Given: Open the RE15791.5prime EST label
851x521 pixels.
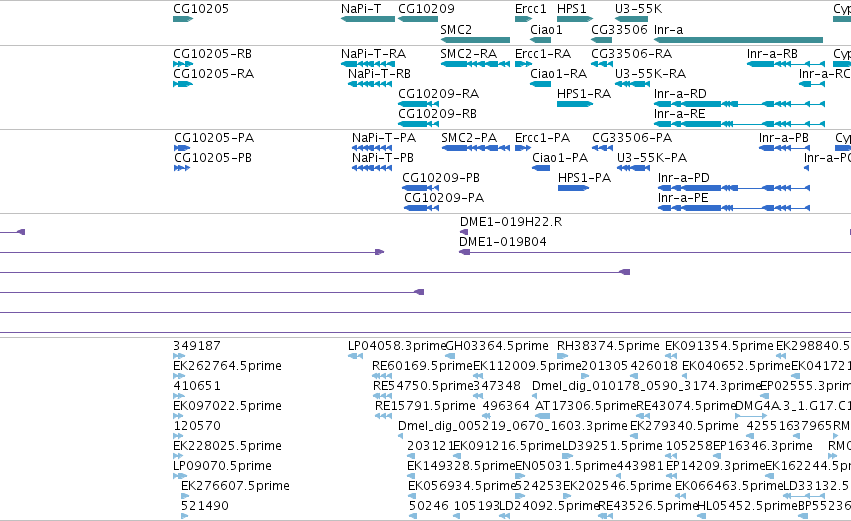Looking at the screenshot, I should tap(426, 406).
